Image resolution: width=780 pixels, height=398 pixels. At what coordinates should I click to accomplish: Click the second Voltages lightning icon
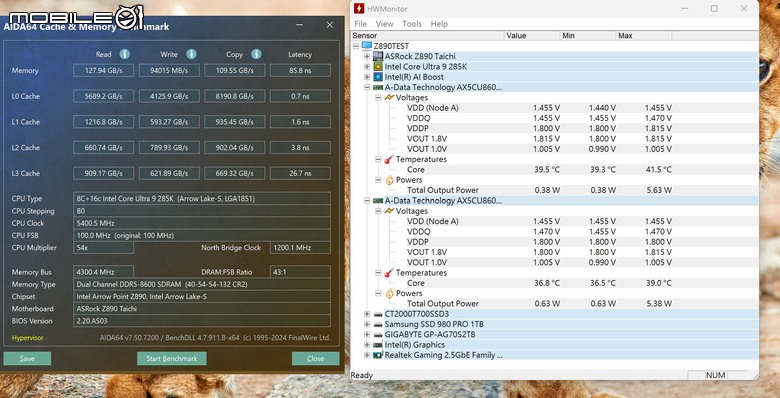(x=389, y=211)
